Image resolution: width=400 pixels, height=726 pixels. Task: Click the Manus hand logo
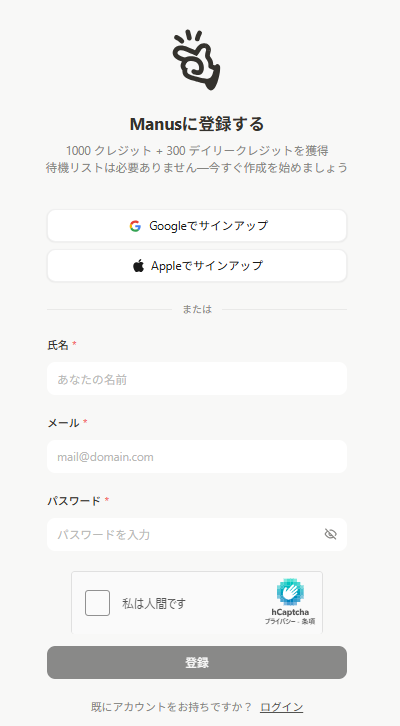(197, 60)
